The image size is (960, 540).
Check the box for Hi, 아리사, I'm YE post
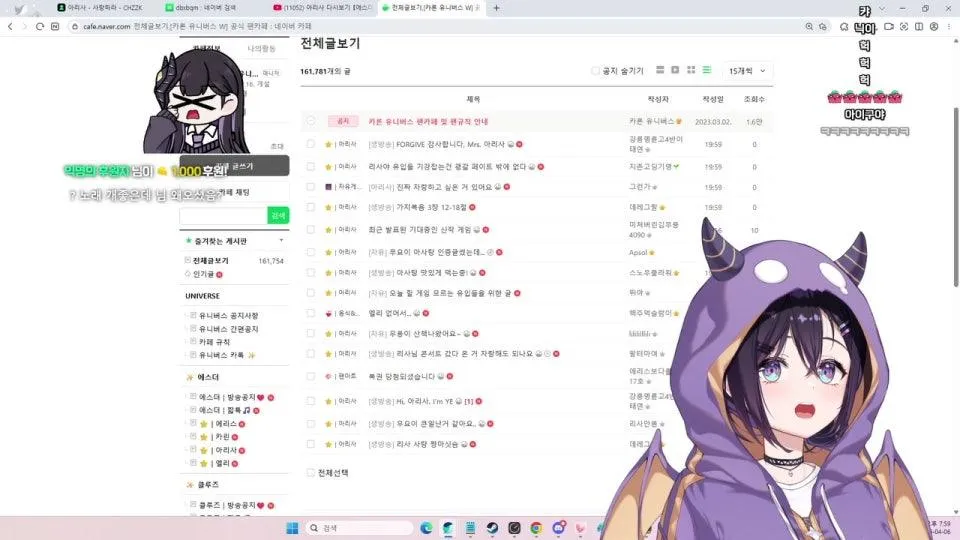(x=310, y=401)
